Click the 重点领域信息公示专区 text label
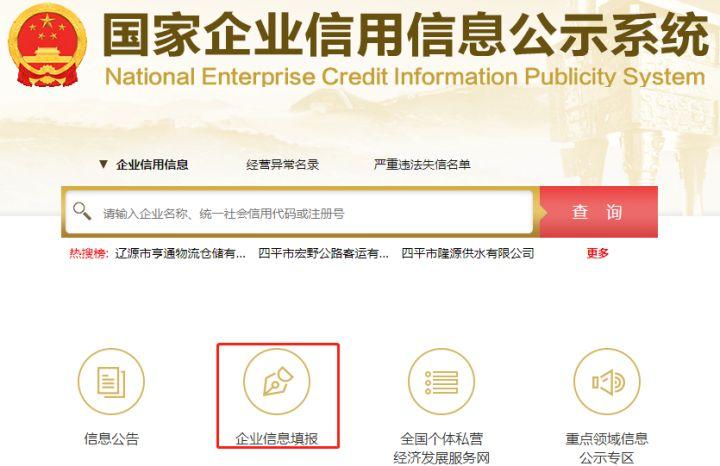 pos(607,448)
